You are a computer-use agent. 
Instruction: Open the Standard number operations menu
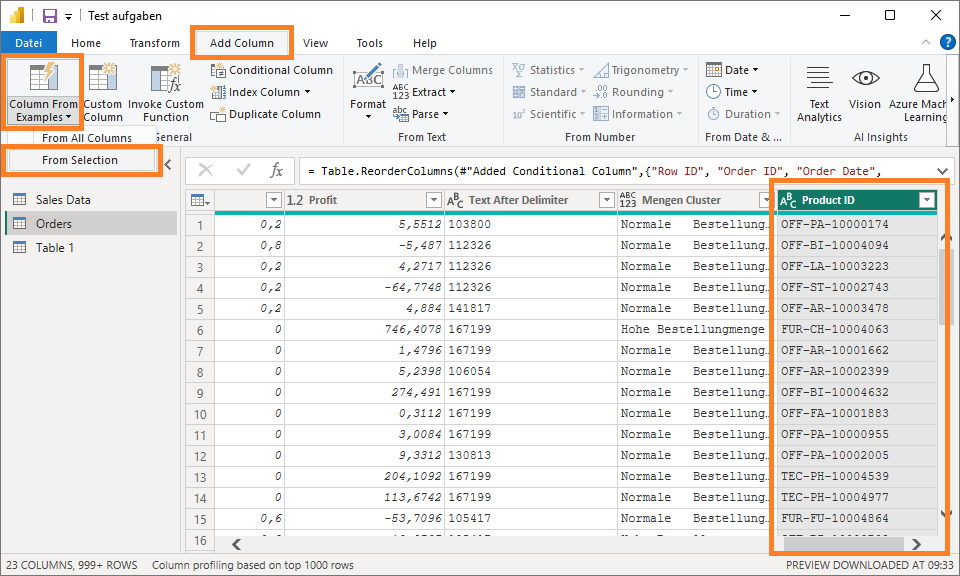click(x=549, y=92)
